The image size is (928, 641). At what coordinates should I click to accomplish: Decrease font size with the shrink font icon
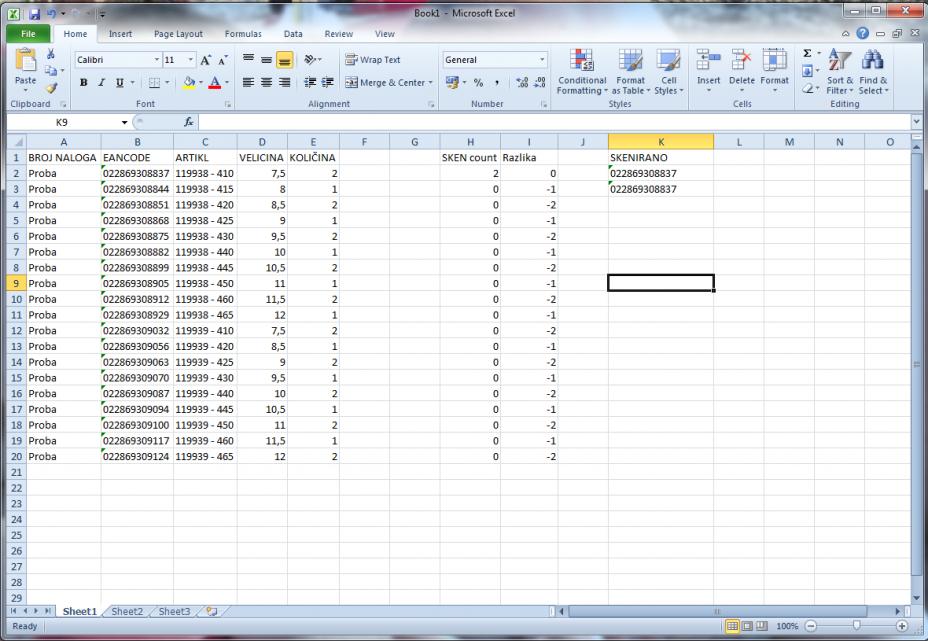(x=223, y=60)
